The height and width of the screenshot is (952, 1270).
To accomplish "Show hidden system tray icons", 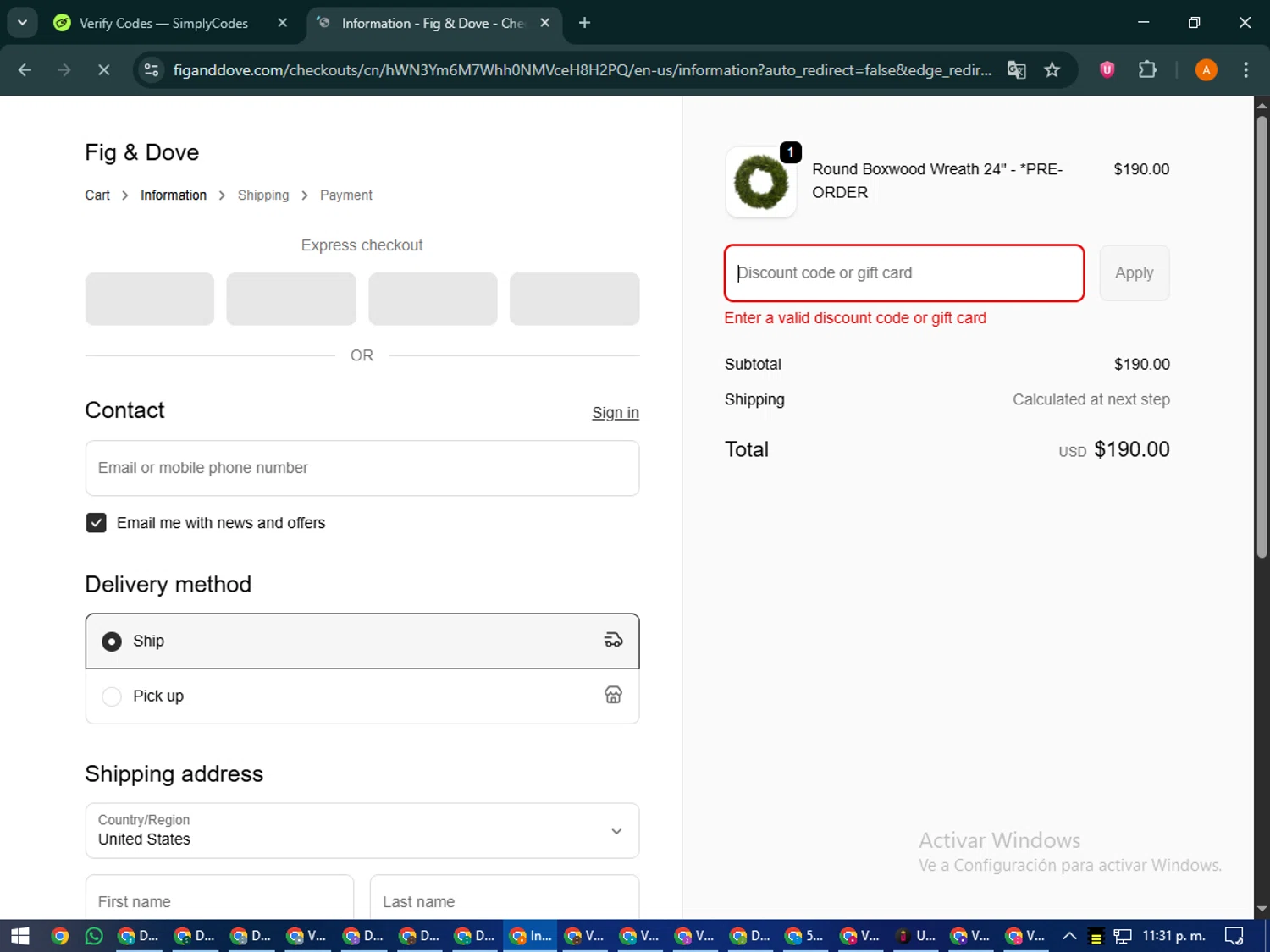I will 1069,936.
